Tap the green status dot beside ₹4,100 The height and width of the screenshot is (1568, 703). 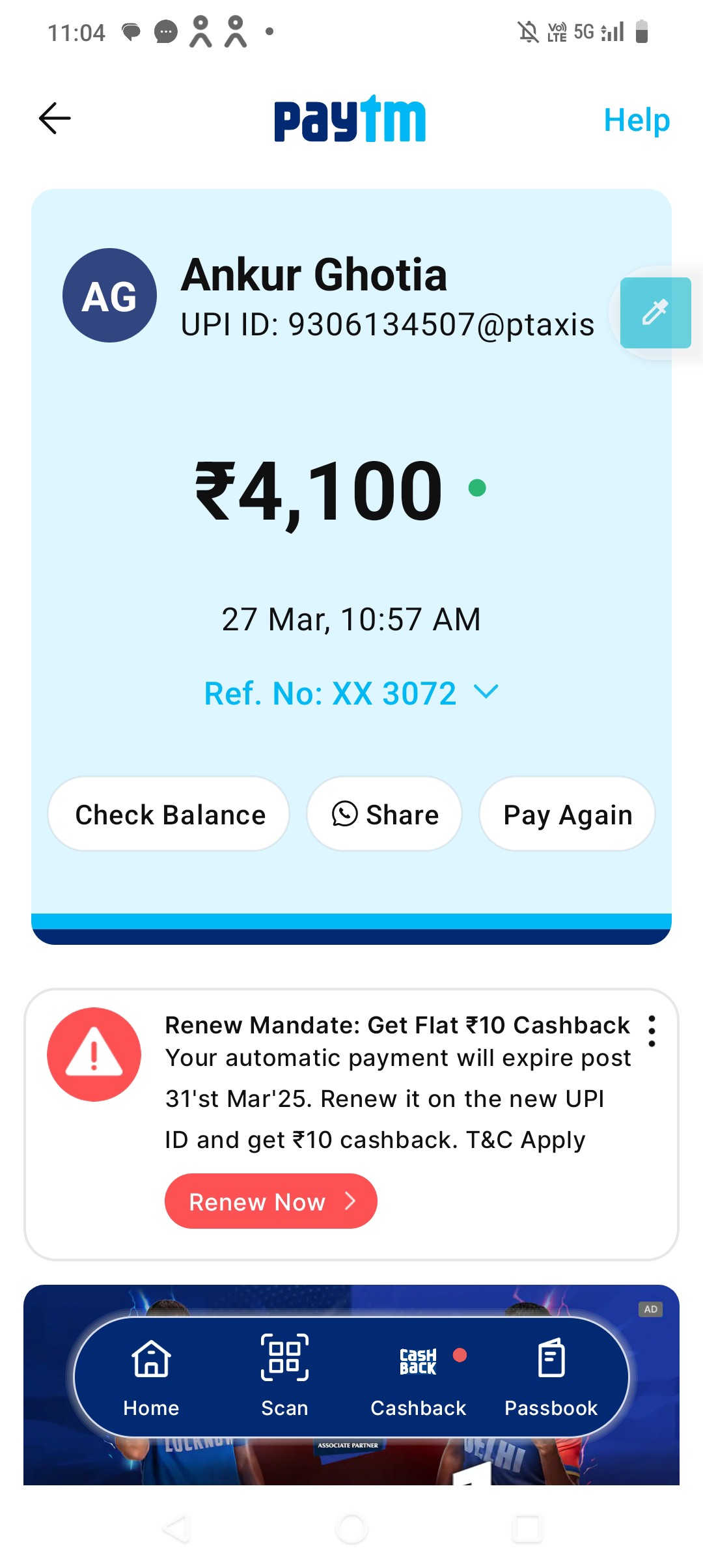pyautogui.click(x=477, y=488)
